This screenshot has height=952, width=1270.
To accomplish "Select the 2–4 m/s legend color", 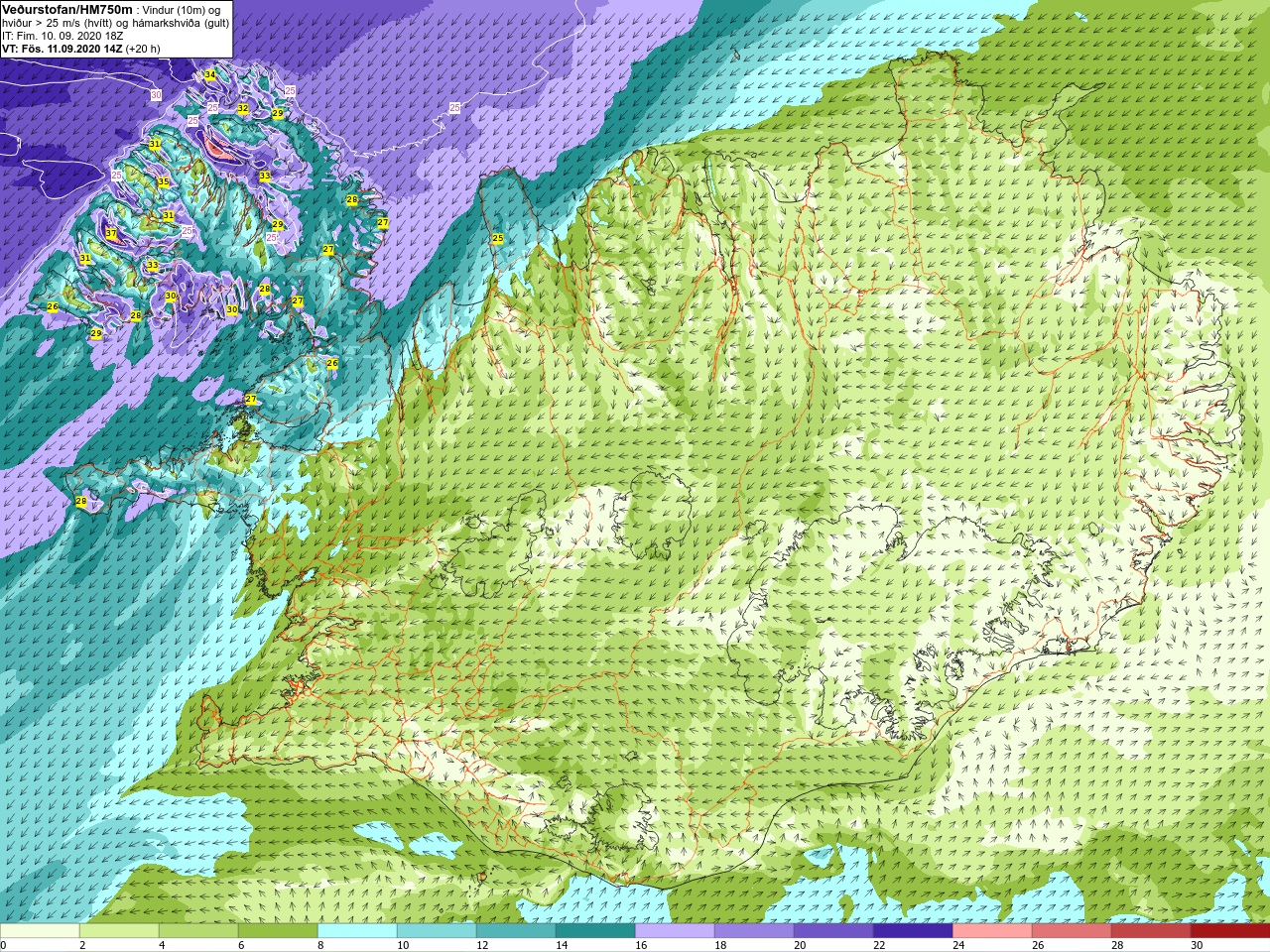I will (119, 931).
